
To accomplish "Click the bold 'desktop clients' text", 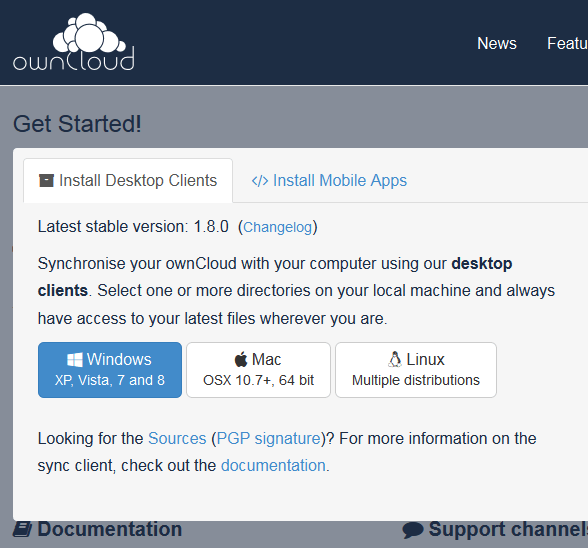I will point(275,277).
